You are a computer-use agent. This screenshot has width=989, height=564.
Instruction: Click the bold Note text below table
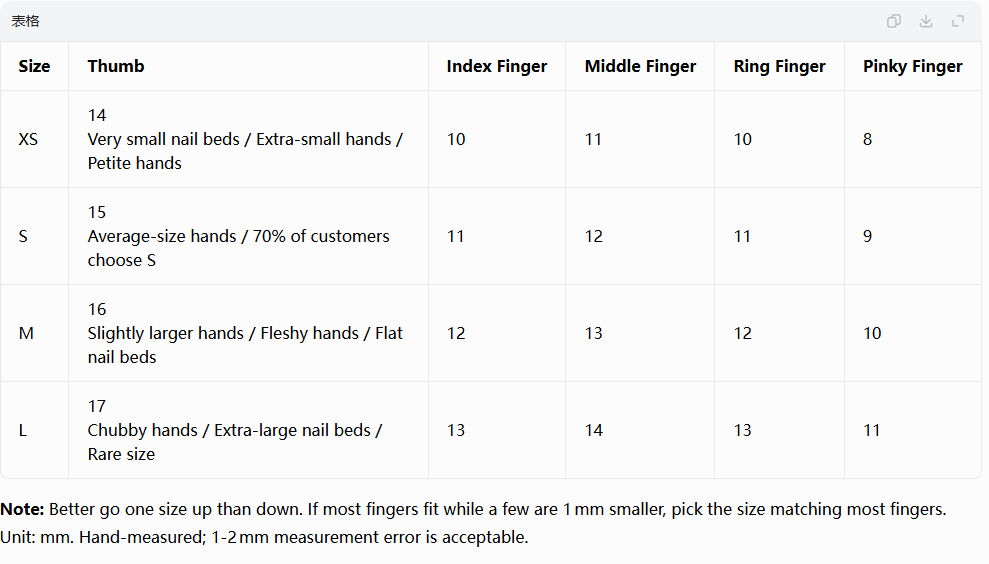pos(22,509)
